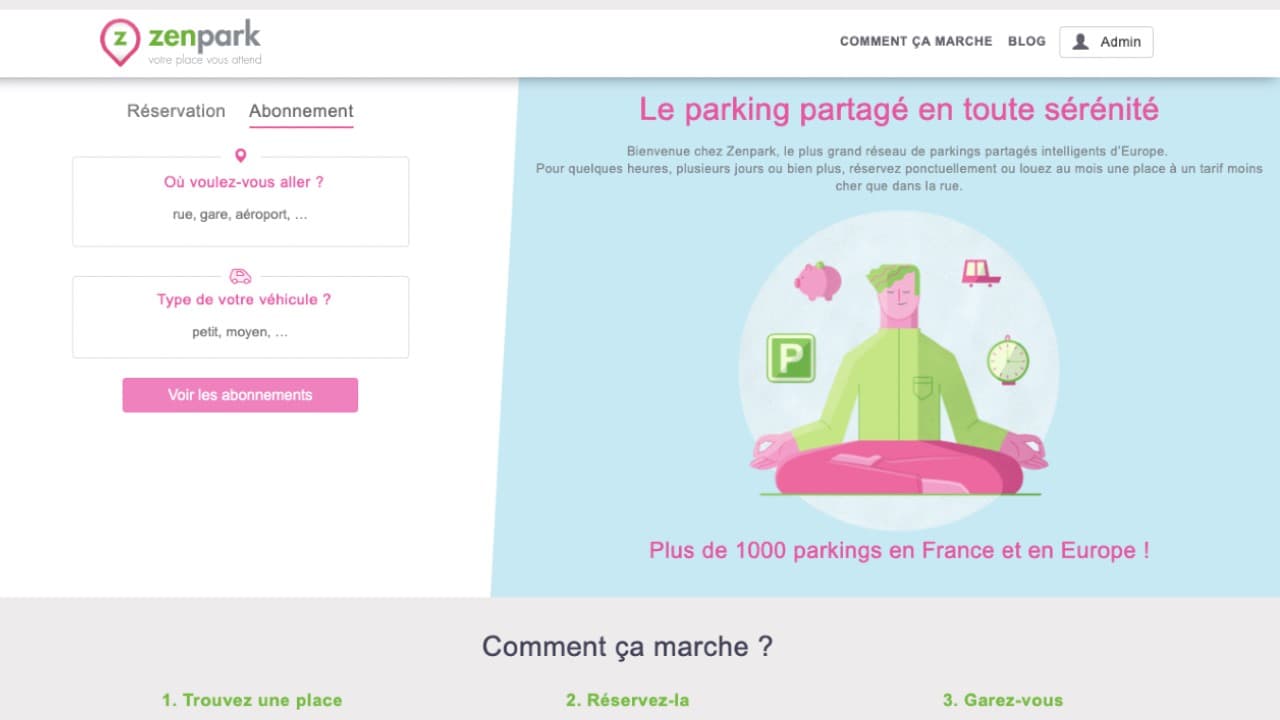Switch to the Réservation tab

click(176, 111)
